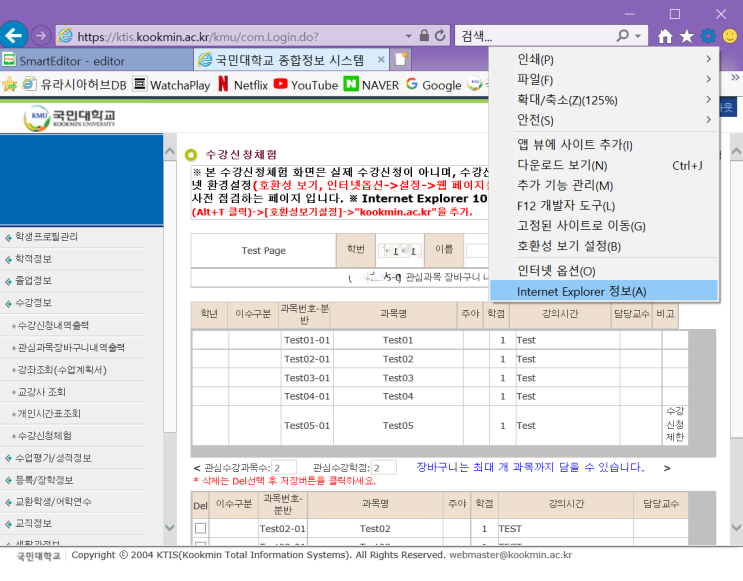Open 확대/축소(Z)(125%) submenu
The image size is (743, 581).
[x=604, y=100]
